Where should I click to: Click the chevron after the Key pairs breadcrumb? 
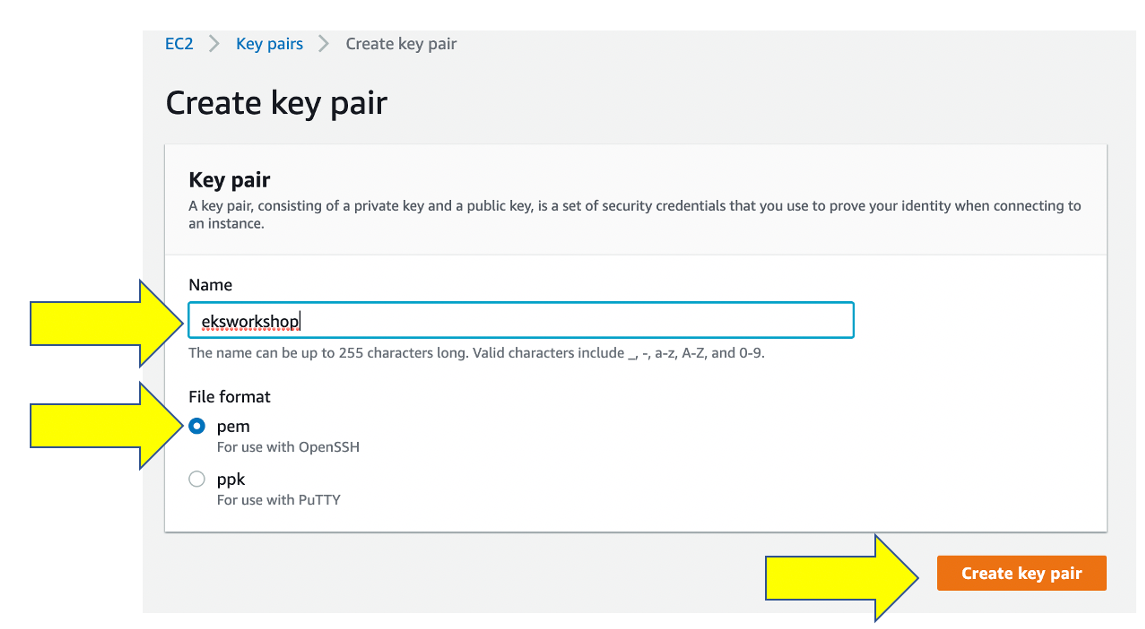[x=323, y=44]
